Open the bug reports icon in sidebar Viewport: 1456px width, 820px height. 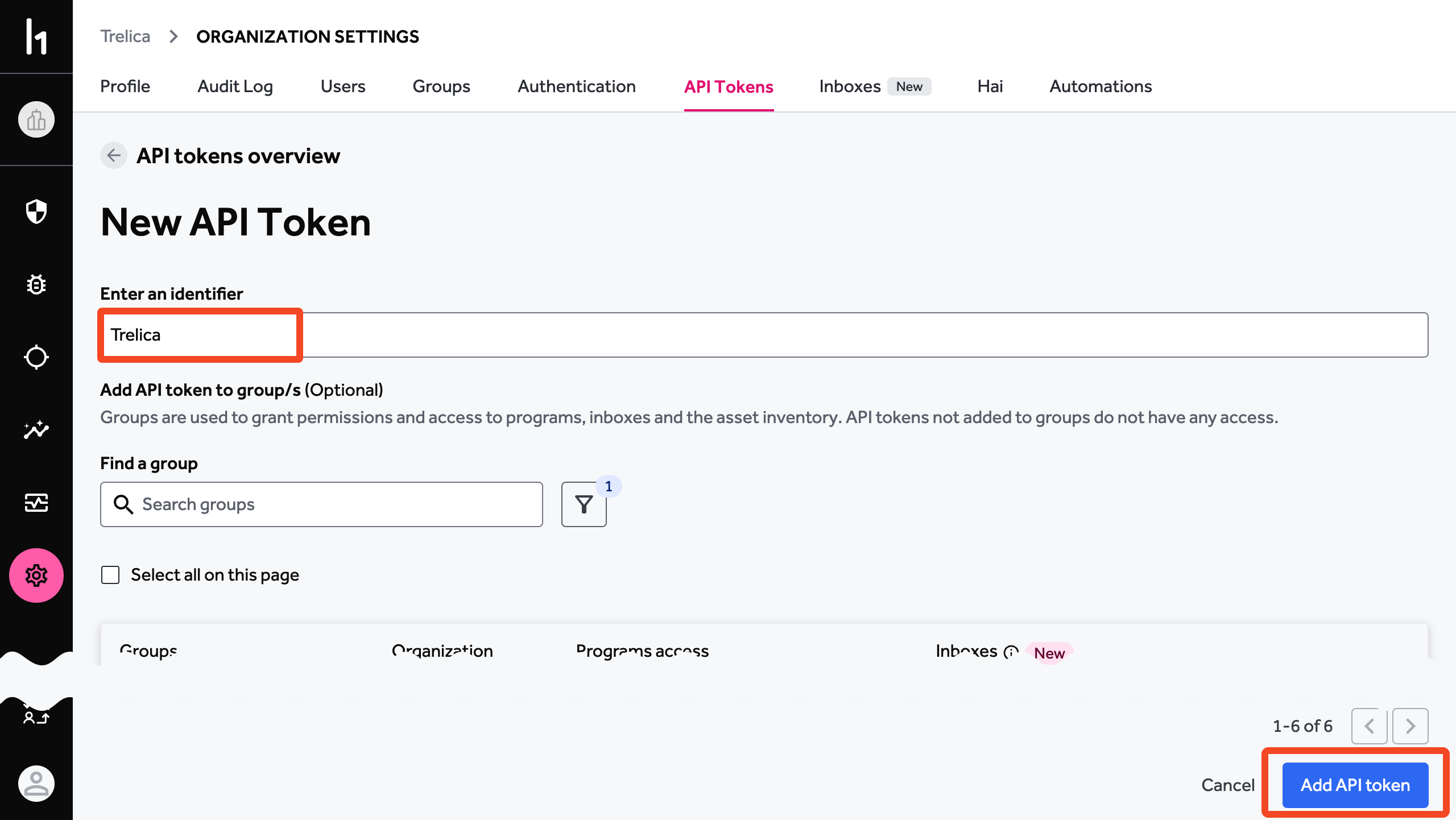[x=36, y=284]
